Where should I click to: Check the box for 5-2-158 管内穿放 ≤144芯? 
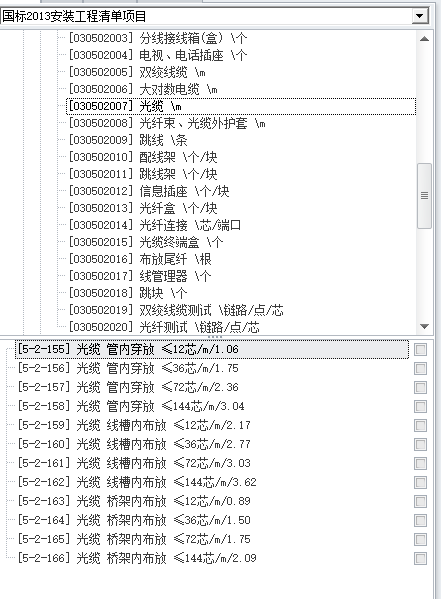coord(420,406)
